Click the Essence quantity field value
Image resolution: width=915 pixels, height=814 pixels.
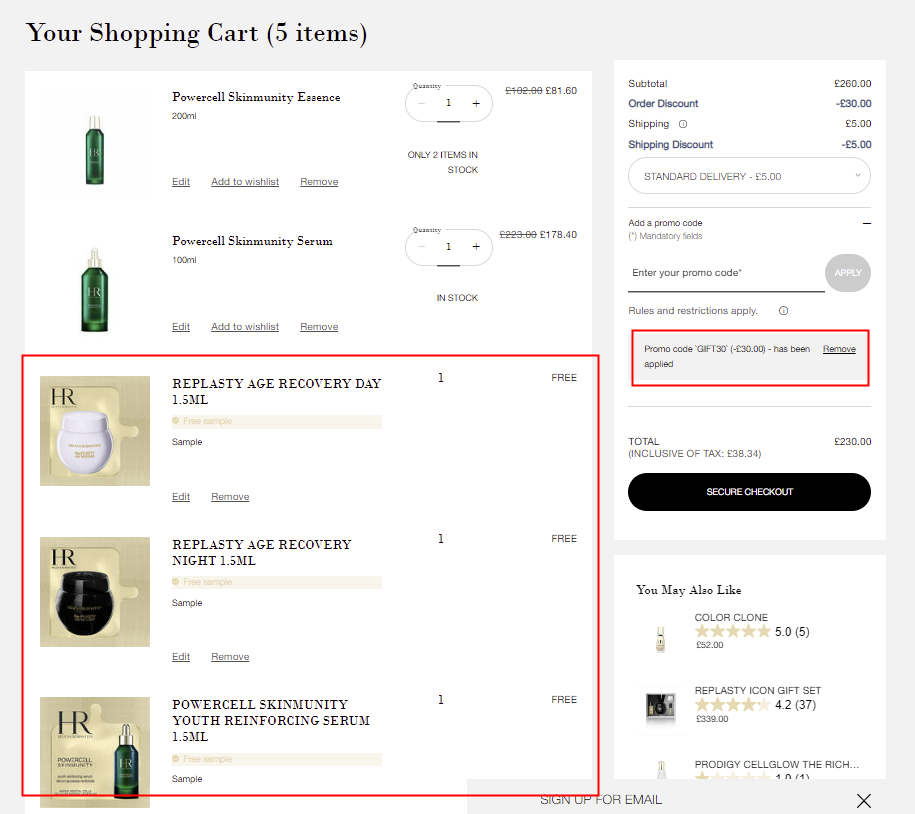pos(448,103)
